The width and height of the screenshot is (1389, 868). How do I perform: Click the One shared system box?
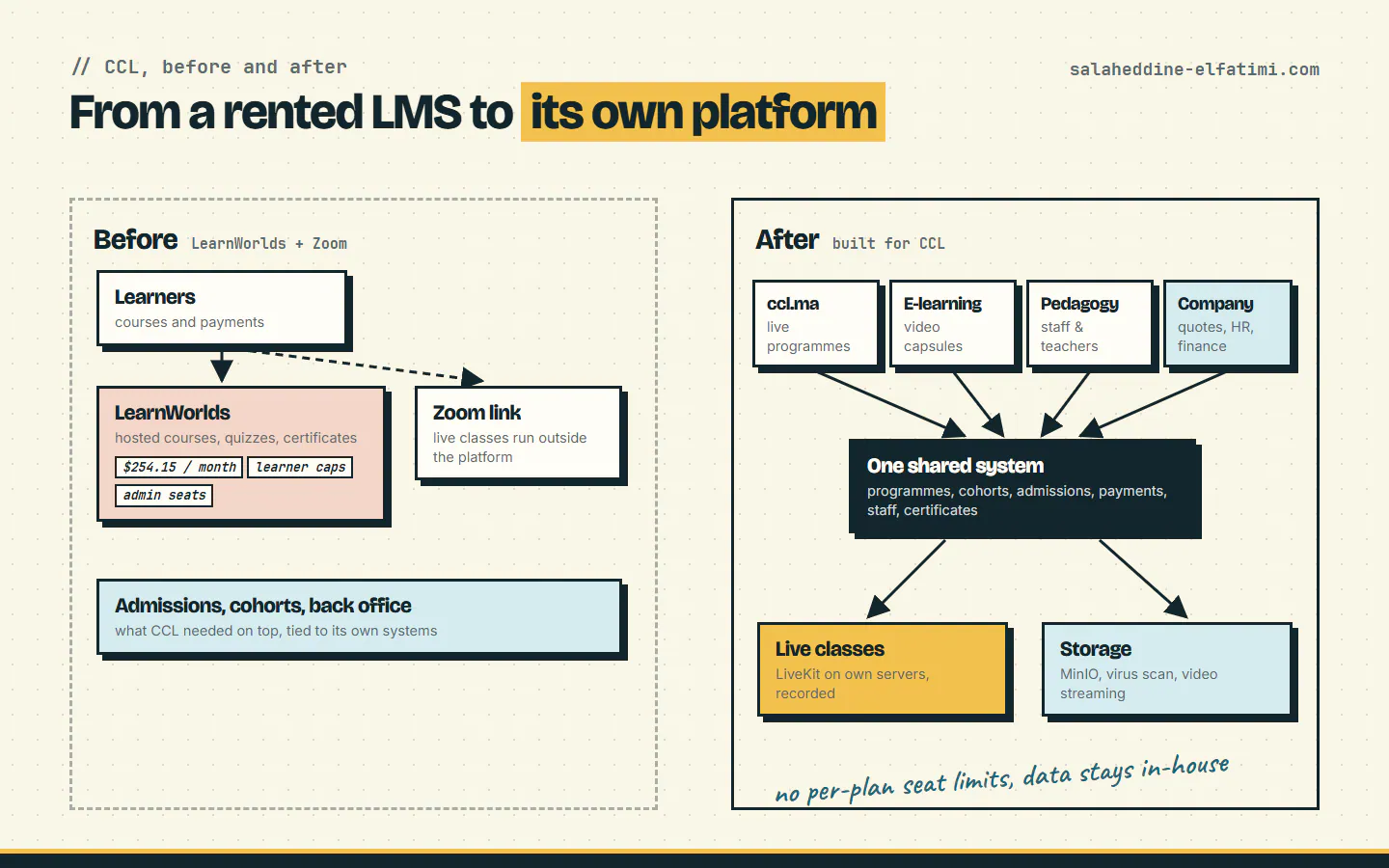[x=1022, y=486]
